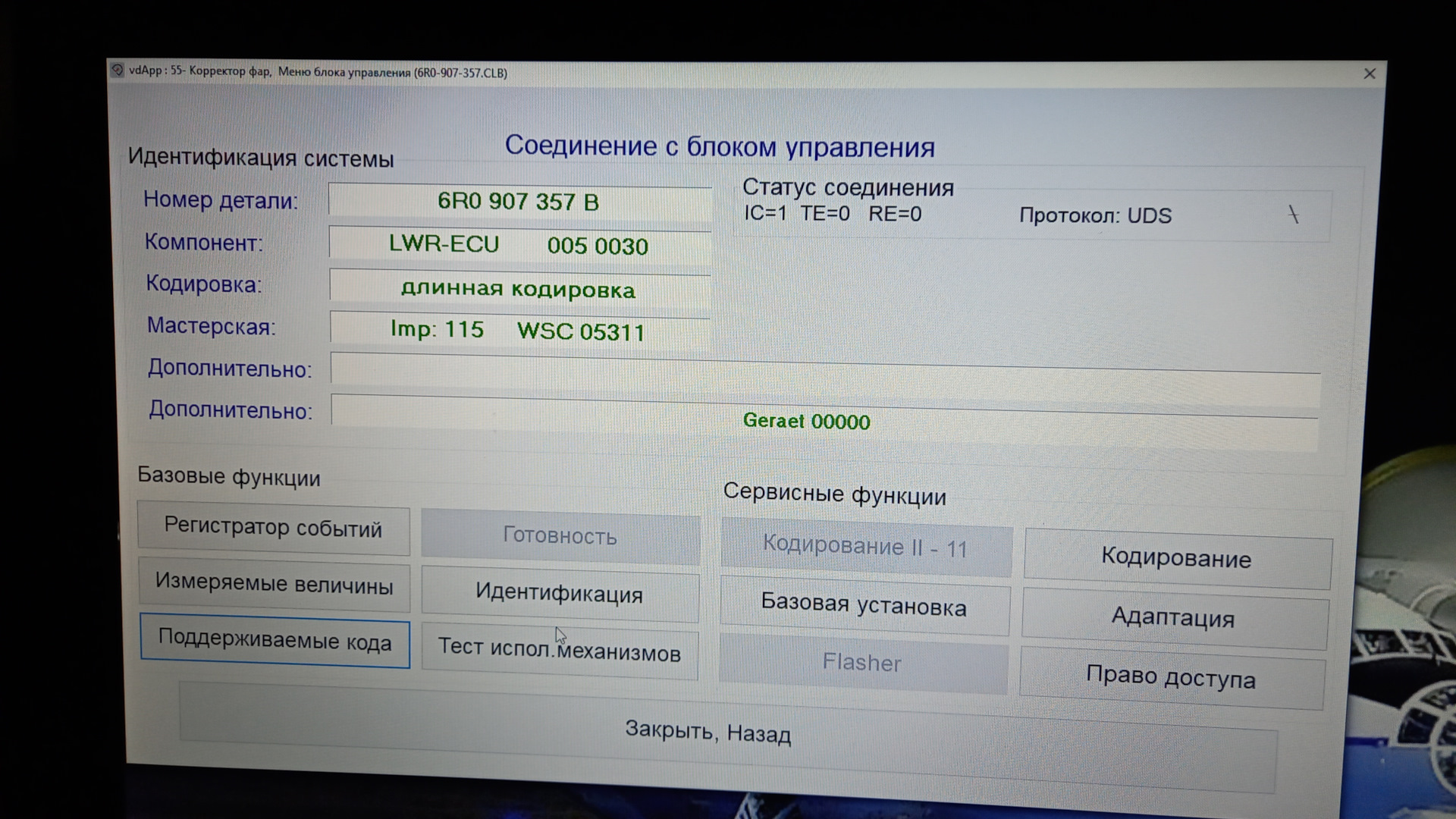Click the Базовые функции section label
Screen dimensions: 1456x819
click(x=229, y=477)
